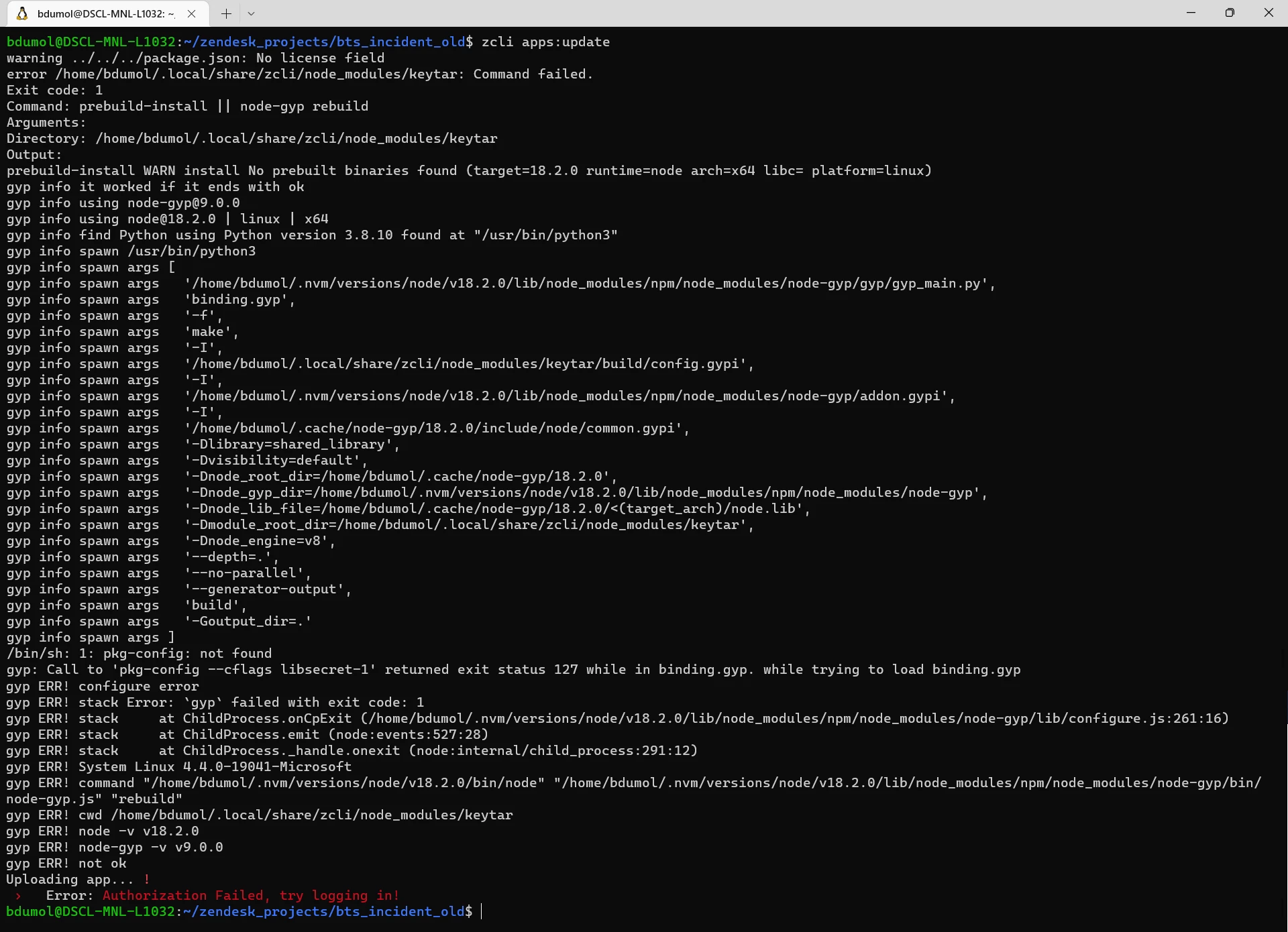Click the empty title bar drag area
The image size is (1288, 932).
click(671, 13)
